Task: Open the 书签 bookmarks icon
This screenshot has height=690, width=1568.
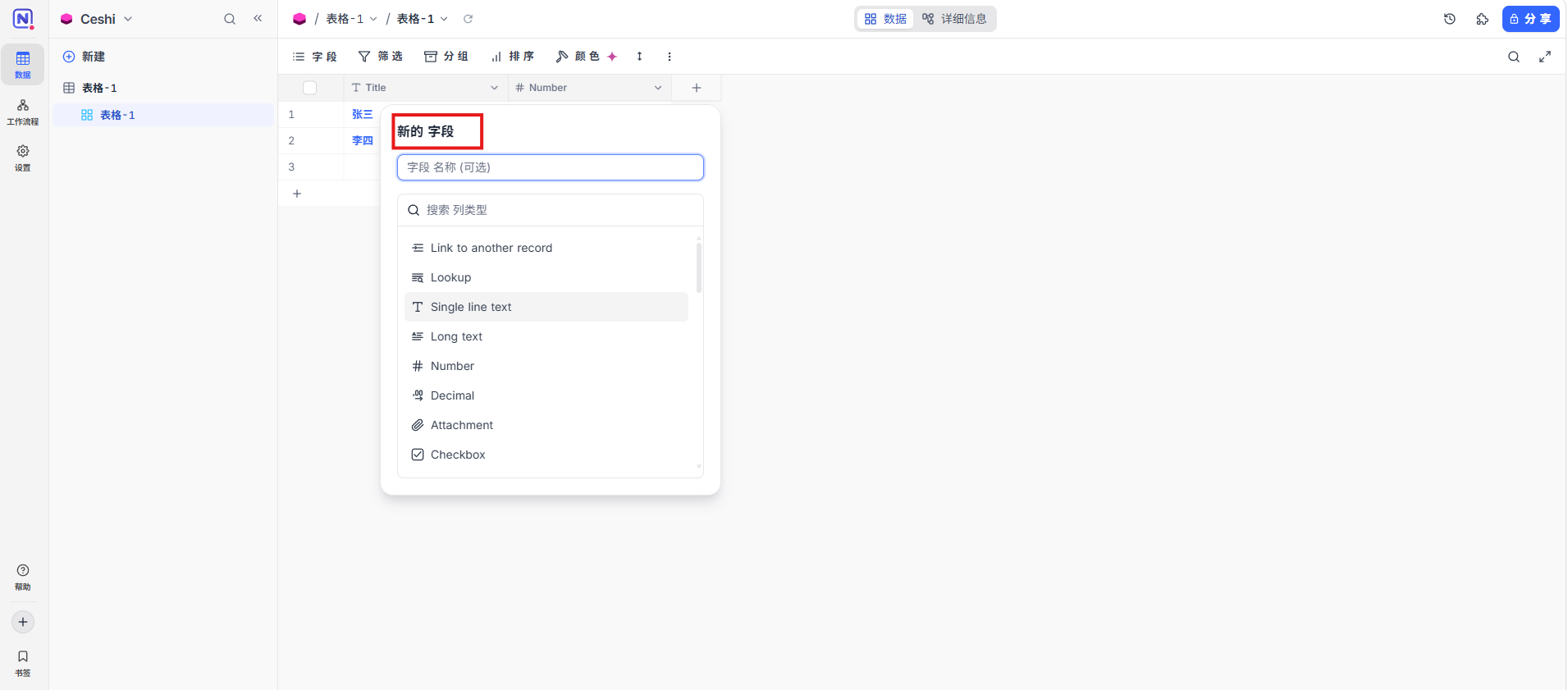Action: (x=23, y=663)
